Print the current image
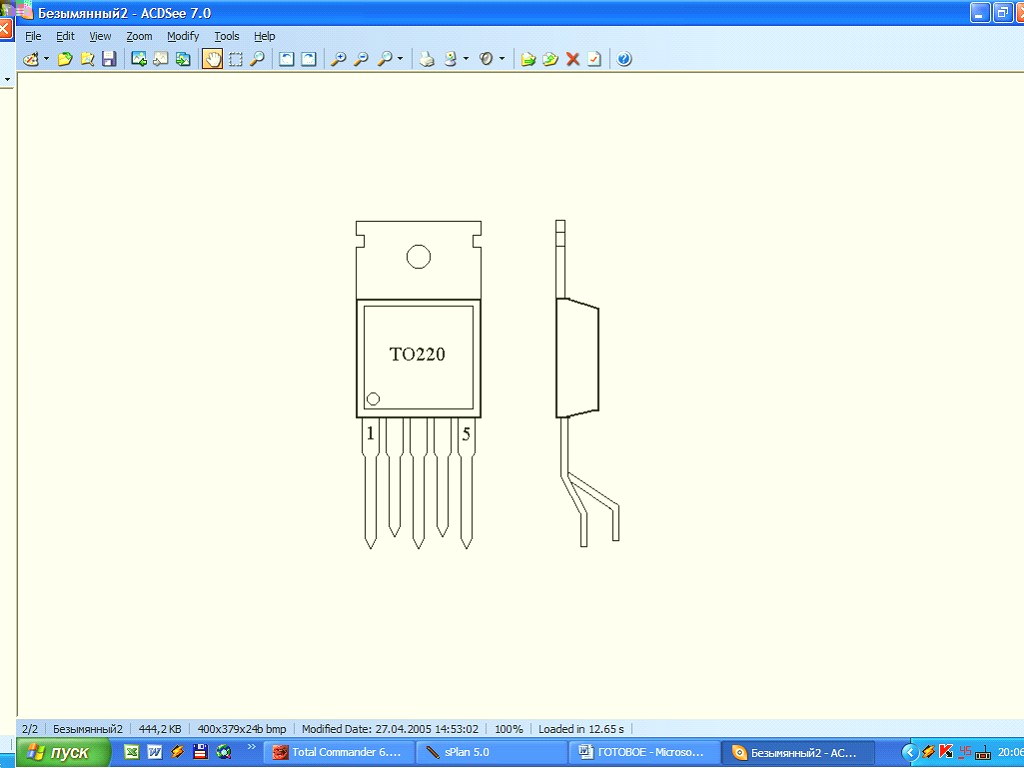This screenshot has width=1024, height=768. [427, 59]
